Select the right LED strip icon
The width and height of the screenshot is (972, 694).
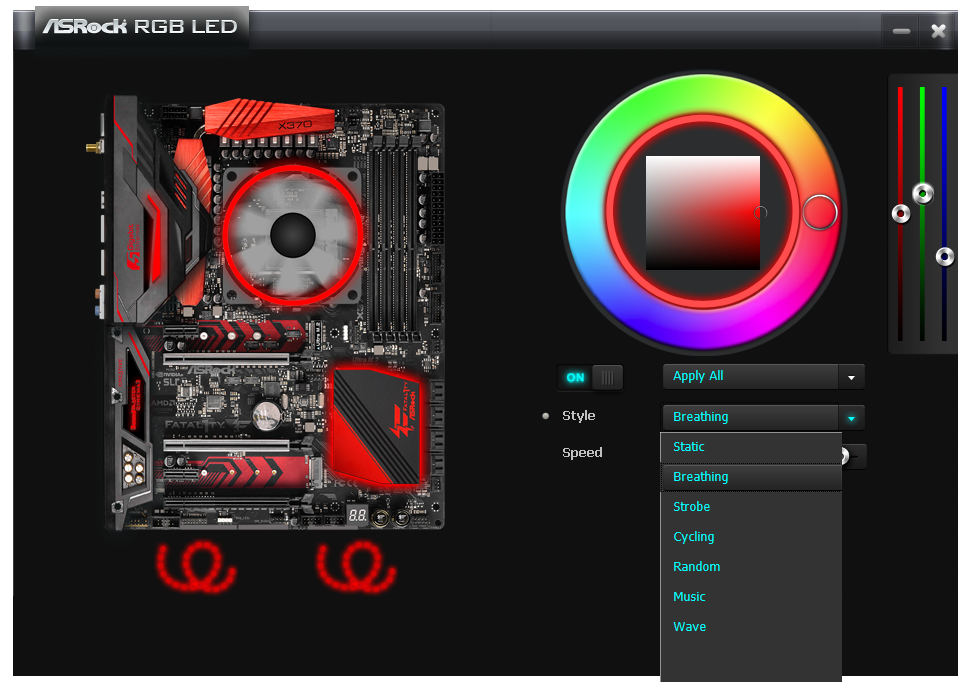click(x=356, y=566)
